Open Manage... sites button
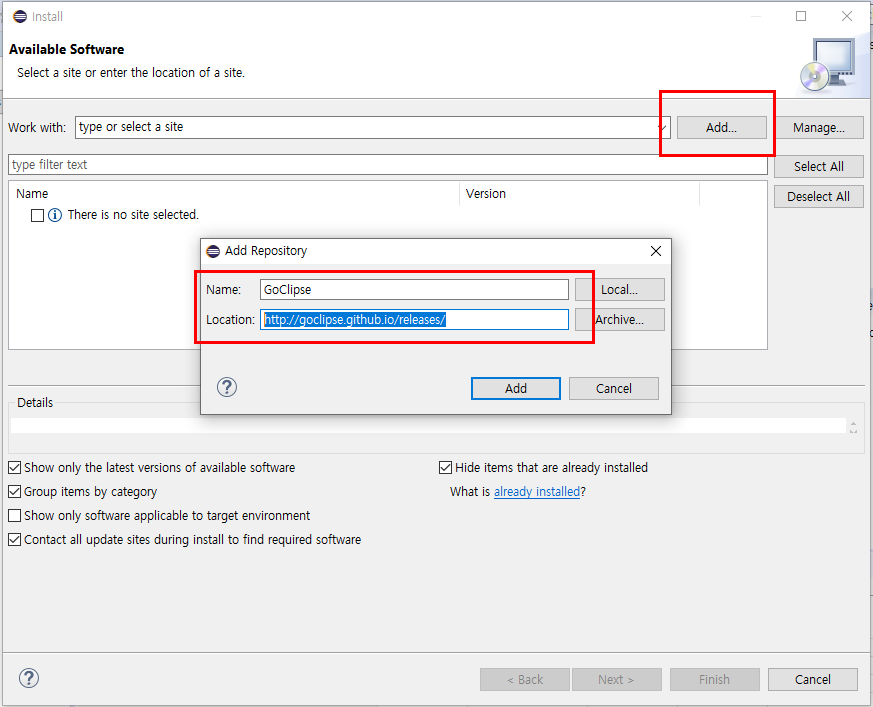This screenshot has width=873, height=707. click(x=818, y=128)
